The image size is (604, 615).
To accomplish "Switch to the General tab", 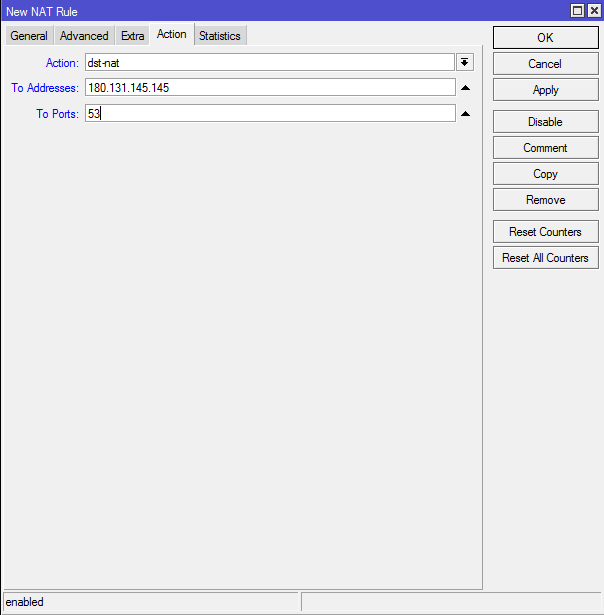I will 29,36.
